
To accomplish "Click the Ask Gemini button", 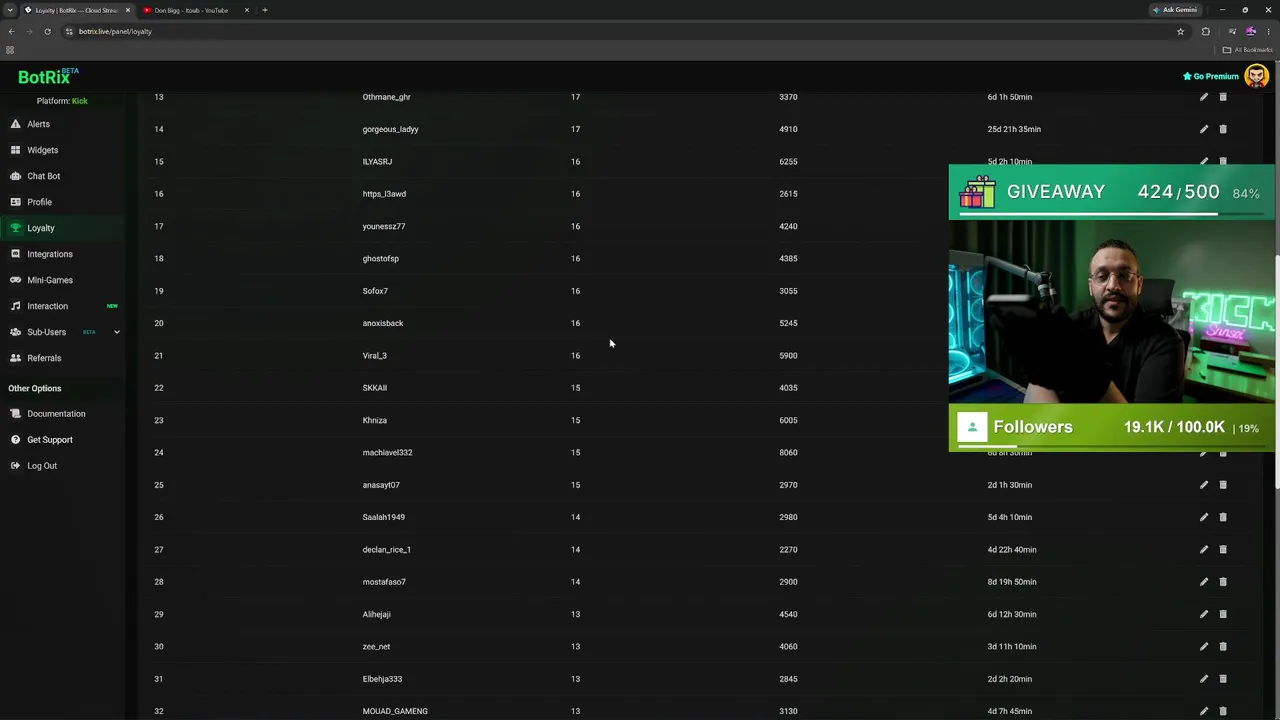I will tap(1174, 10).
